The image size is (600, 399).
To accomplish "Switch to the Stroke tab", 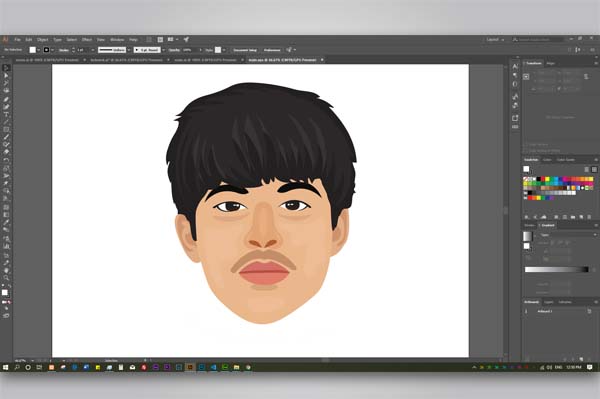I will (x=530, y=225).
